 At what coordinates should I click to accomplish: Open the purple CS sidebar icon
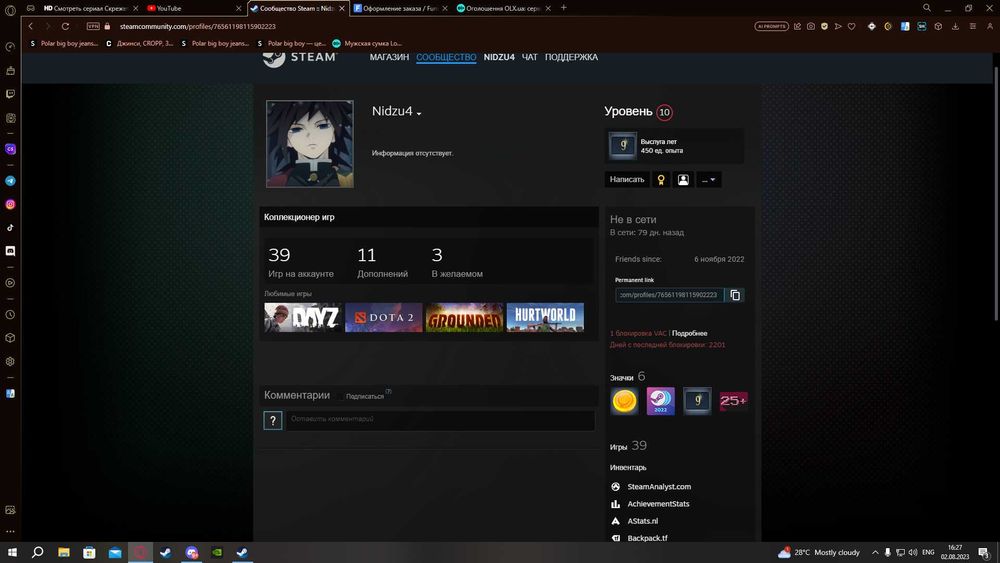10,149
